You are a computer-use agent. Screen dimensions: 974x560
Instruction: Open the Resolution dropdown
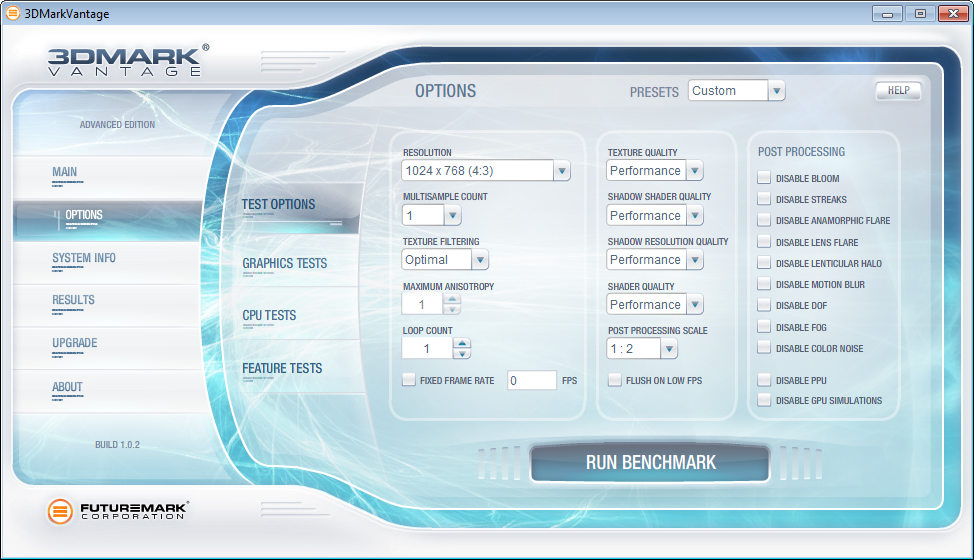pos(486,170)
